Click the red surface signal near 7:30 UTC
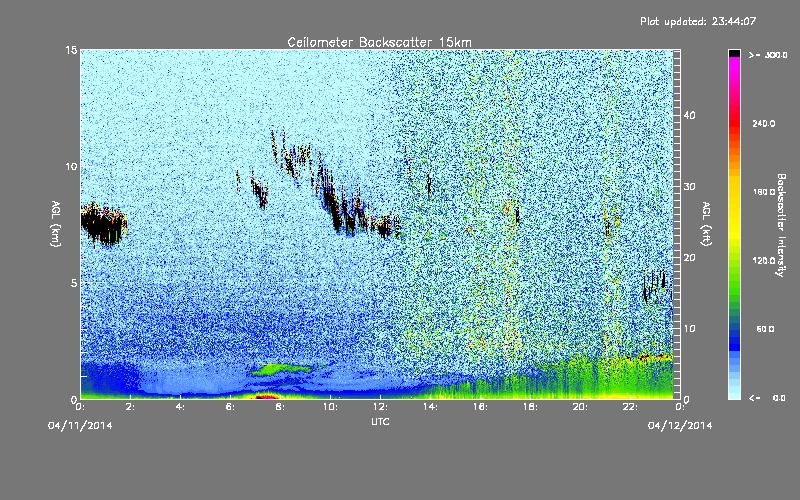This screenshot has width=800, height=500. pos(267,396)
